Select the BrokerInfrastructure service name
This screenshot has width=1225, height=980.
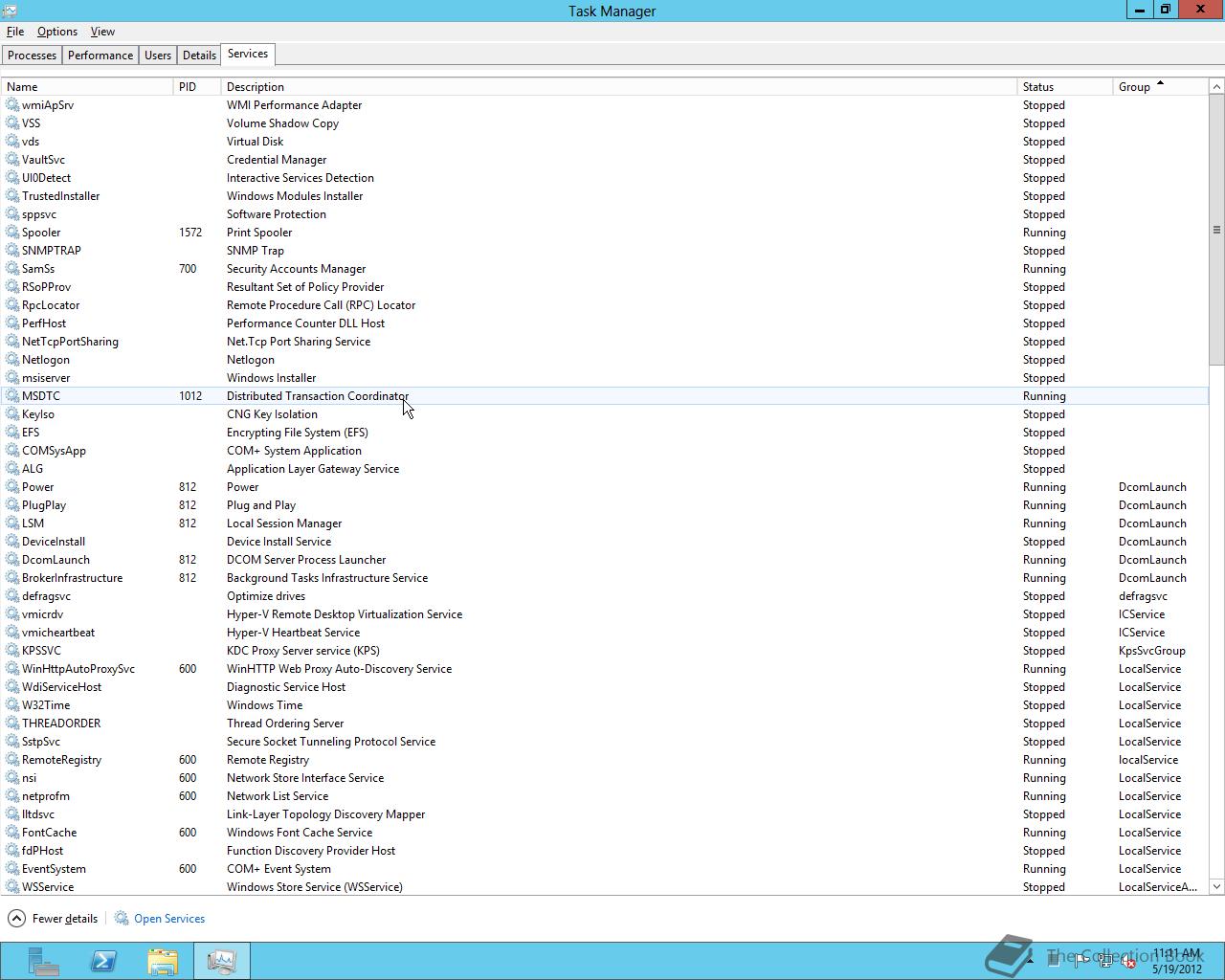click(73, 578)
